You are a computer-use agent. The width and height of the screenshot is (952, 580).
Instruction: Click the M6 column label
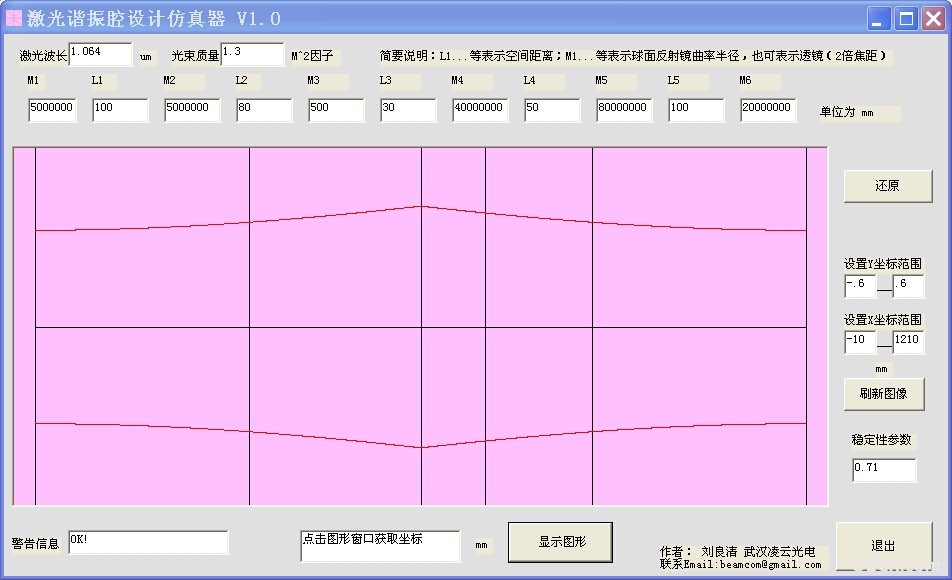coord(746,80)
